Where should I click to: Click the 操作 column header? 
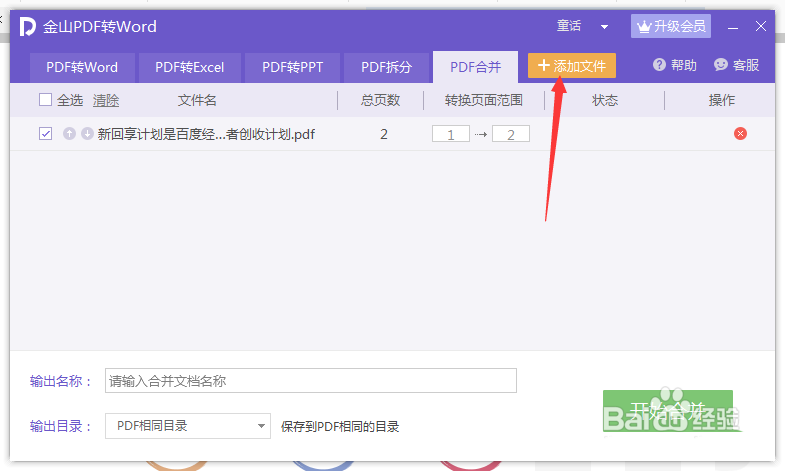[x=721, y=101]
